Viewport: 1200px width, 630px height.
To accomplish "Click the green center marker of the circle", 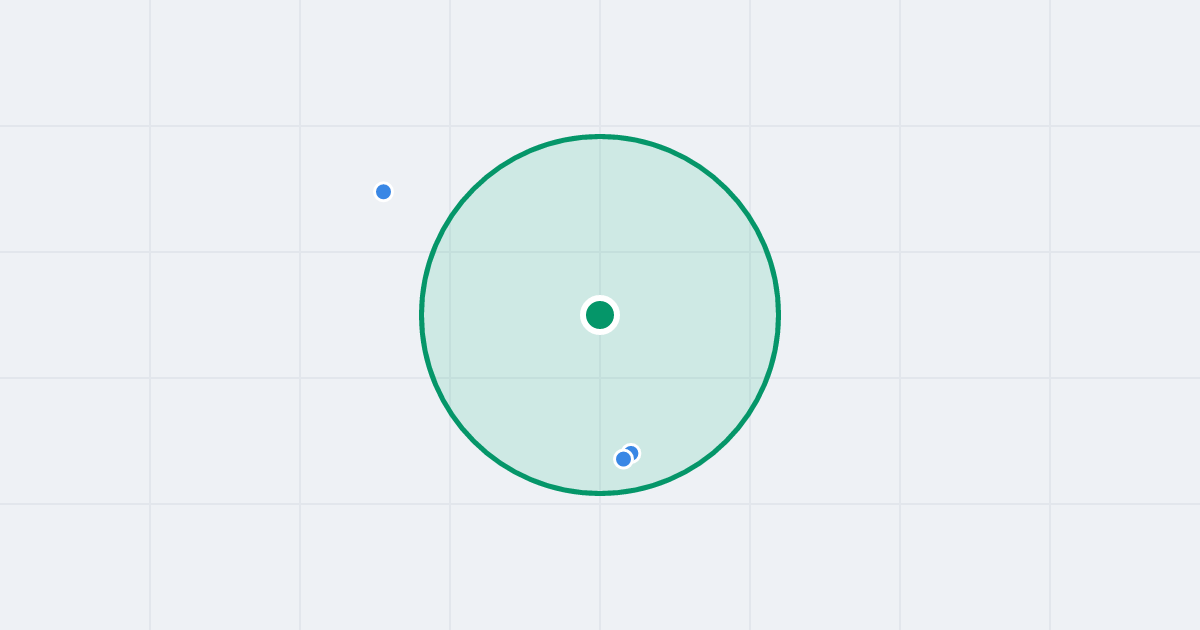I will pos(600,315).
